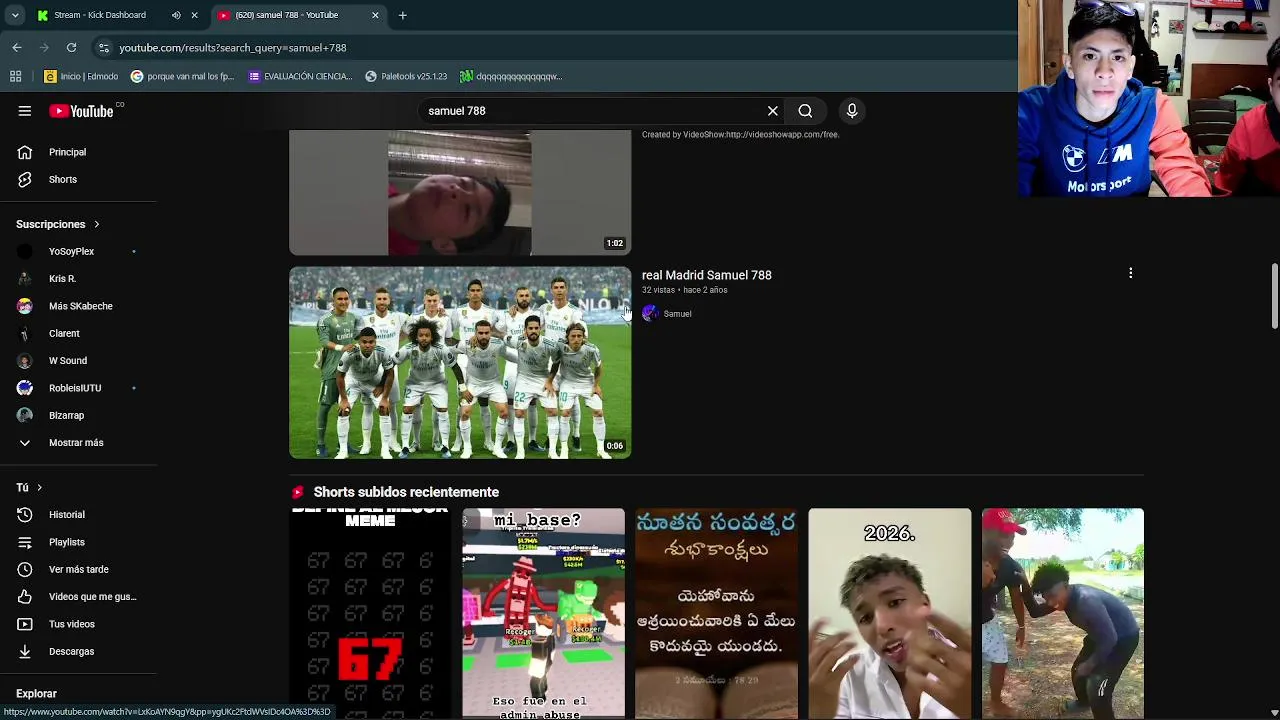The height and width of the screenshot is (720, 1280).
Task: Click the Samuel channel avatar
Action: (650, 314)
